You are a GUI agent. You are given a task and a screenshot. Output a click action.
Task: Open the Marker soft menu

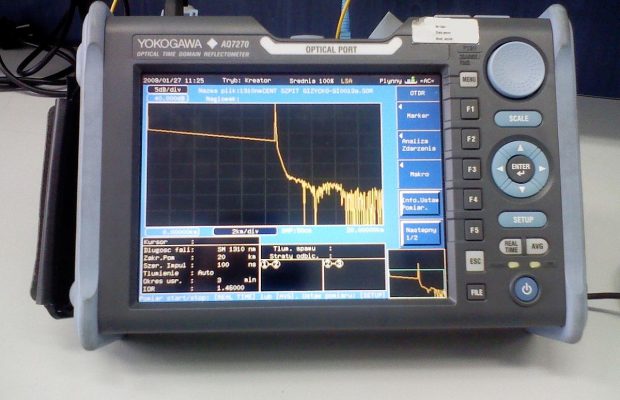click(x=418, y=116)
